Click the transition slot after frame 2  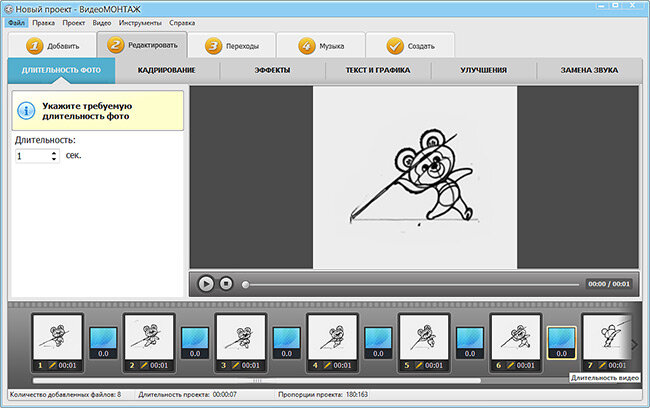click(195, 342)
